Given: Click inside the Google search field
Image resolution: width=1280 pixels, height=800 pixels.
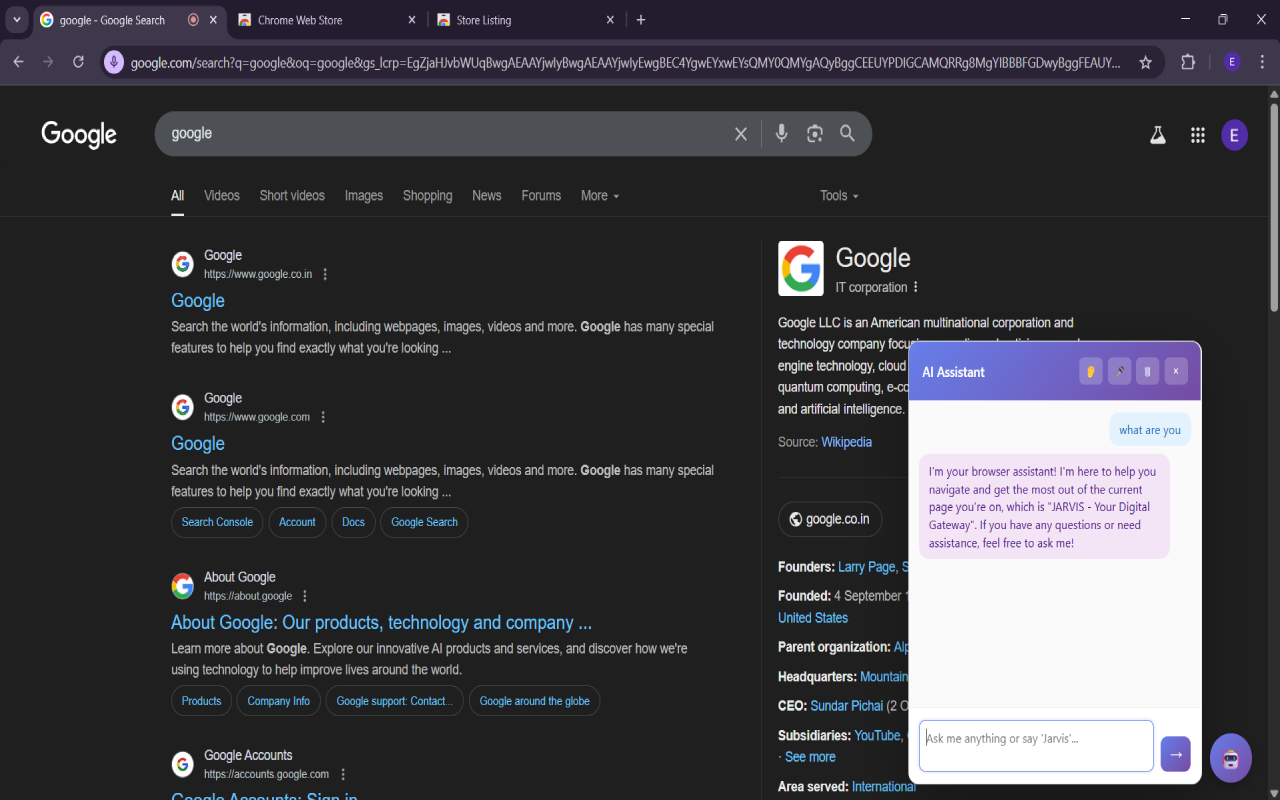Looking at the screenshot, I should point(445,134).
